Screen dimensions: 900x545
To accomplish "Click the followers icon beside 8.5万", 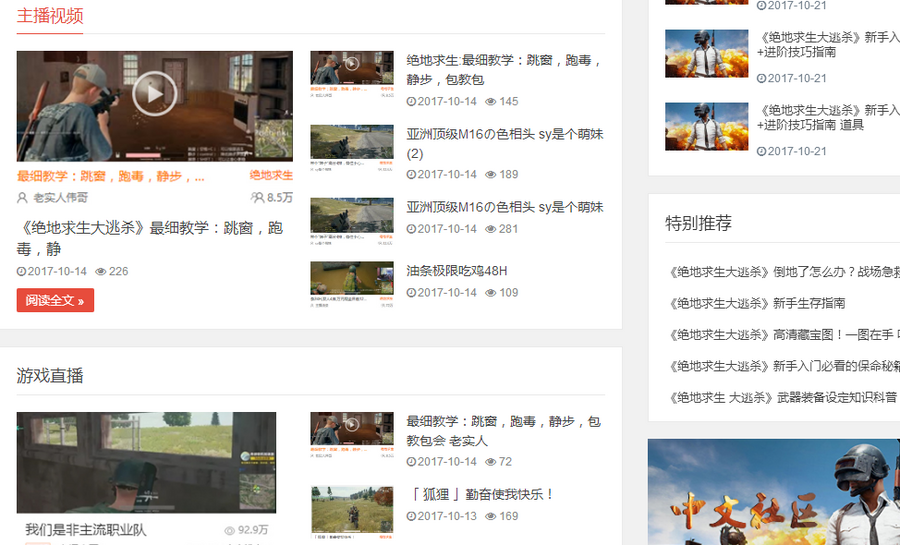I will point(257,198).
